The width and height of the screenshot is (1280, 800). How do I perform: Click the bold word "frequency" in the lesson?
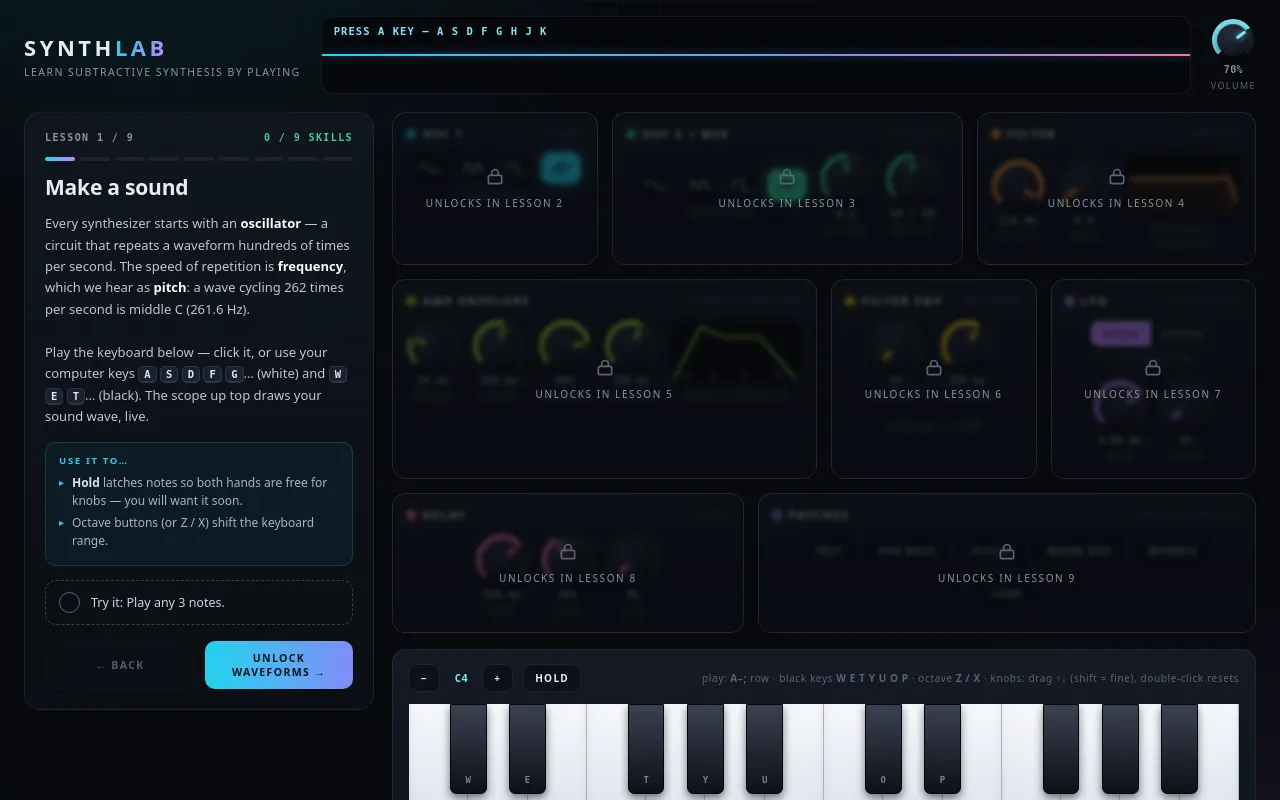(311, 267)
